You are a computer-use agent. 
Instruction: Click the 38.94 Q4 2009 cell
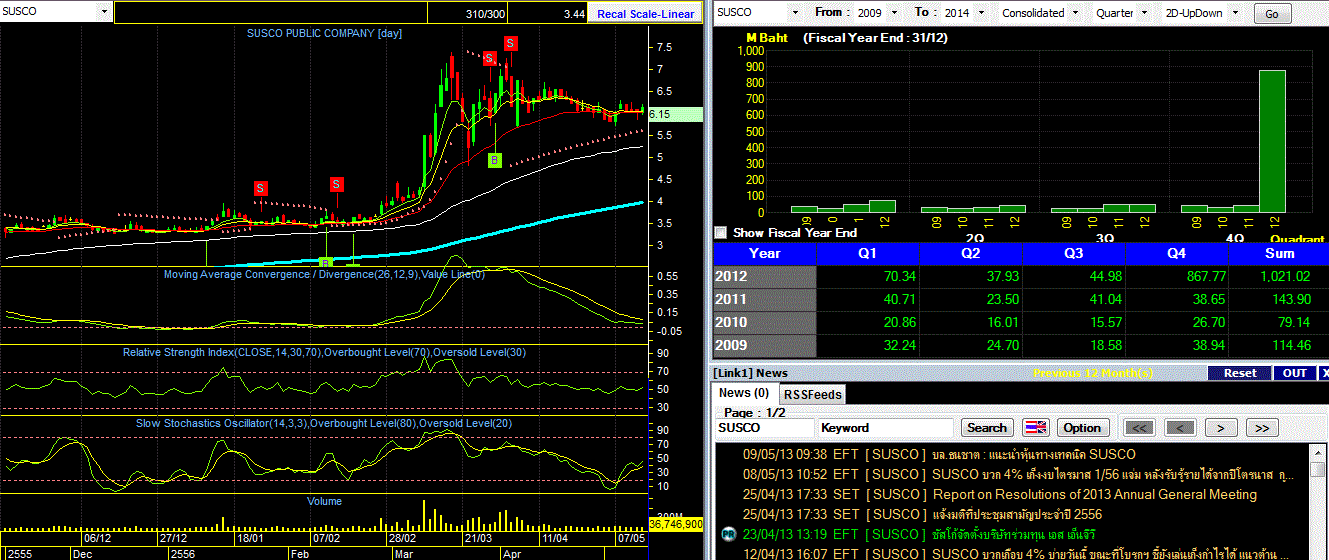point(1179,345)
